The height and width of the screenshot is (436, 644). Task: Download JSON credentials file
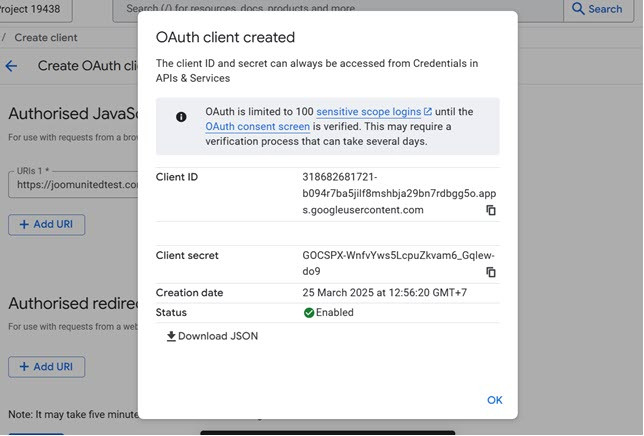click(212, 336)
